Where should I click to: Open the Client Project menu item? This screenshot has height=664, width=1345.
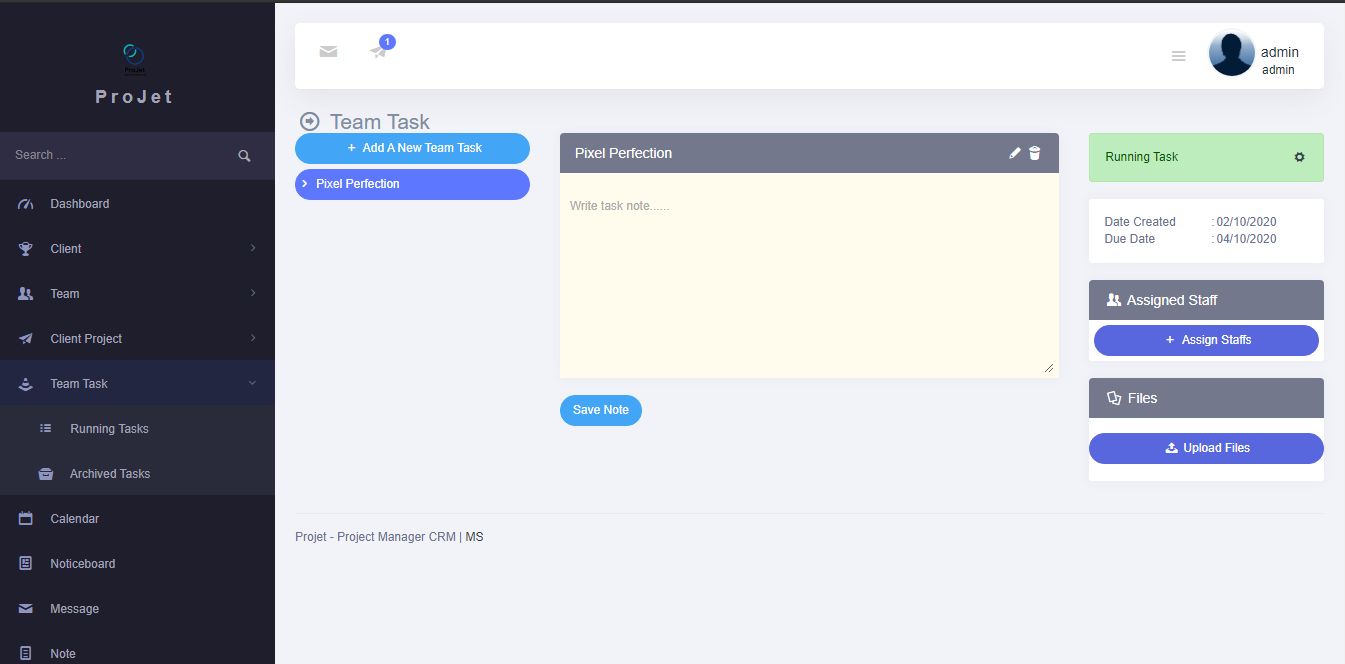click(x=137, y=339)
